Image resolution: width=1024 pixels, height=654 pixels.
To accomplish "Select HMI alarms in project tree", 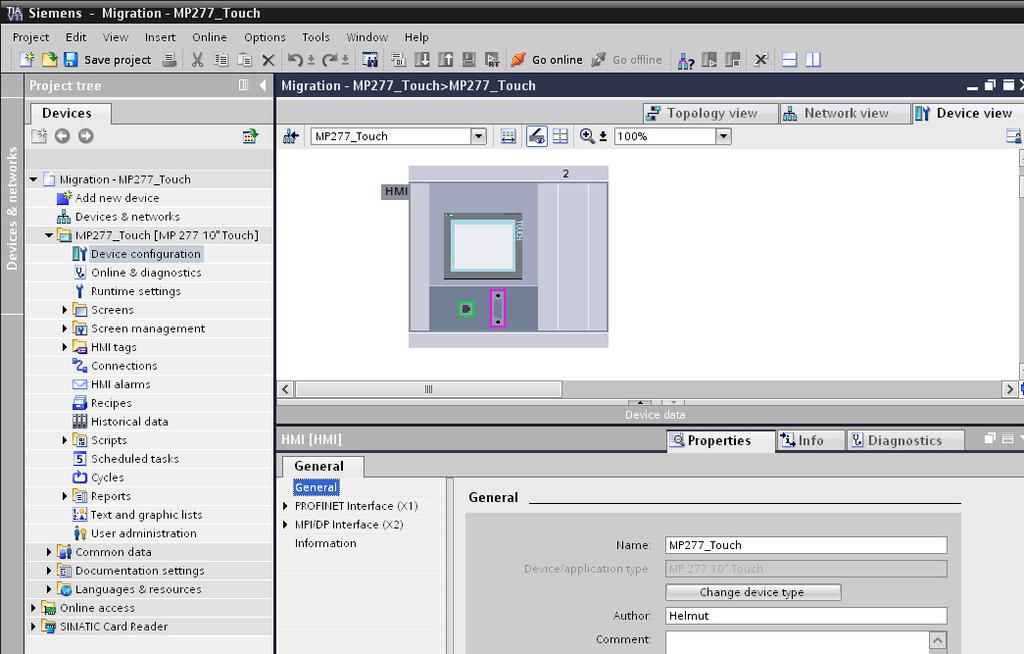I will click(x=121, y=384).
